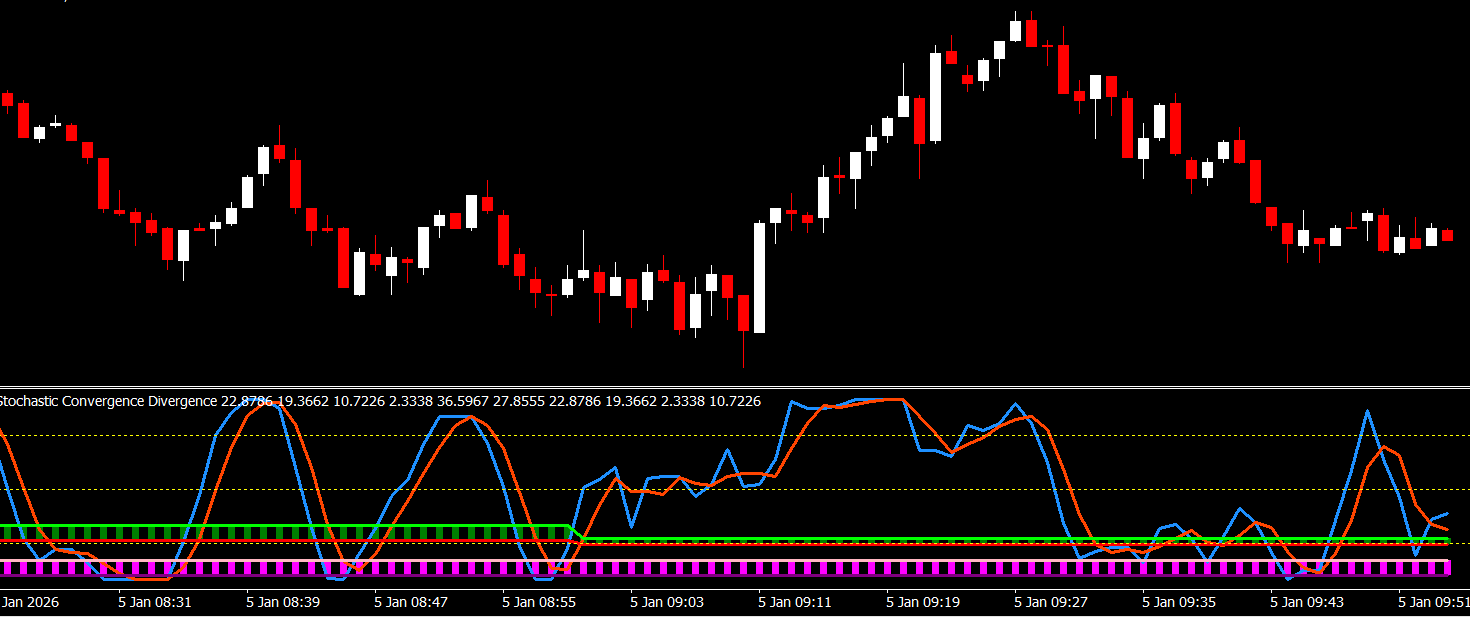
Task: Click the 5 Jan 09:43 time label
Action: coord(1307,602)
